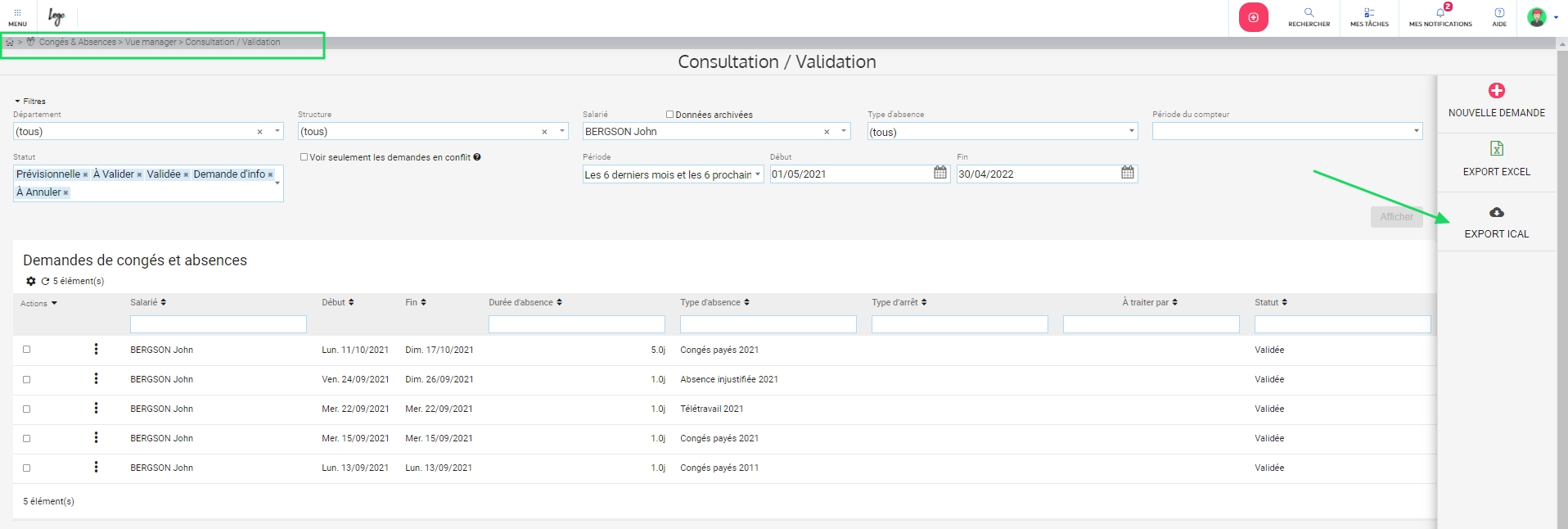Screen dimensions: 1568x529
Task: Sort table by Type d'arrêt column
Action: (x=899, y=303)
